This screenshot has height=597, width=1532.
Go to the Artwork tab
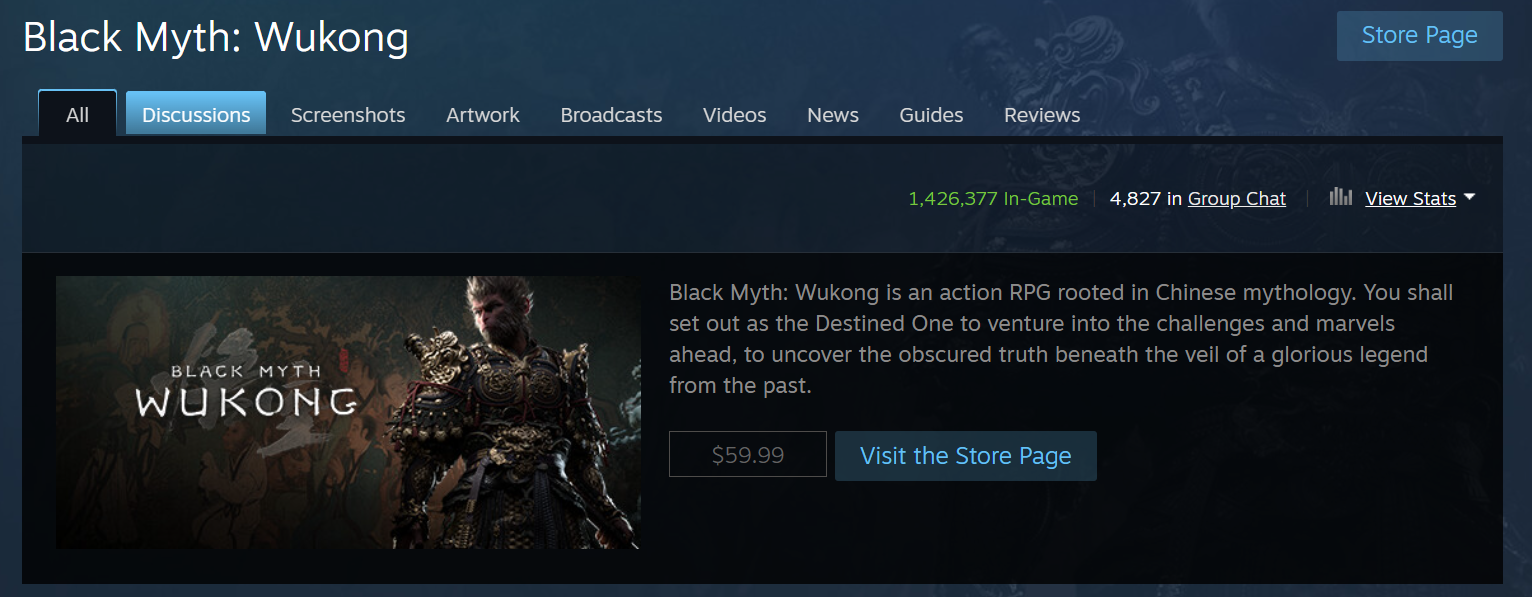pyautogui.click(x=483, y=115)
